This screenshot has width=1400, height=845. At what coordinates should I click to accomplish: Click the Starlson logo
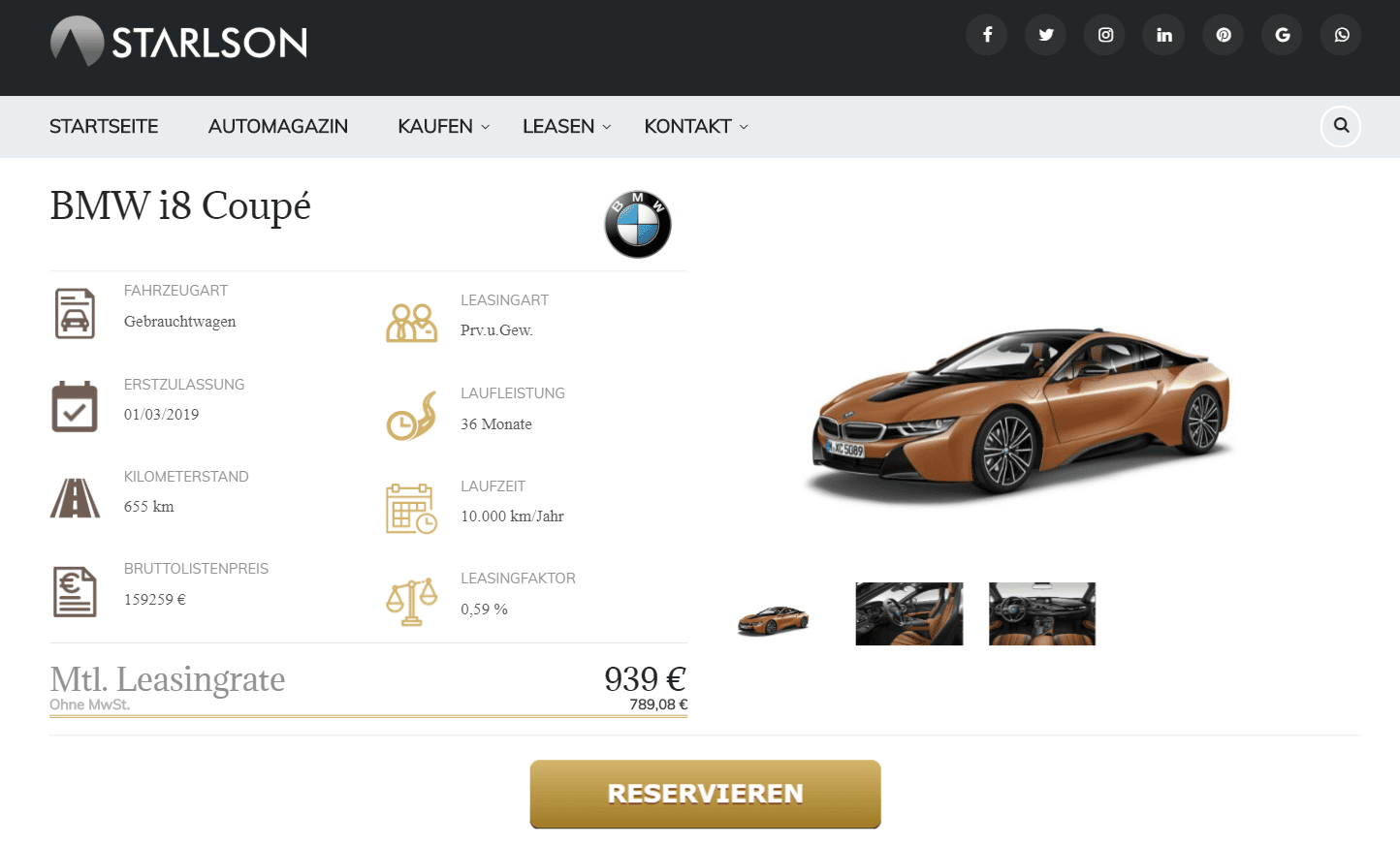[x=179, y=42]
